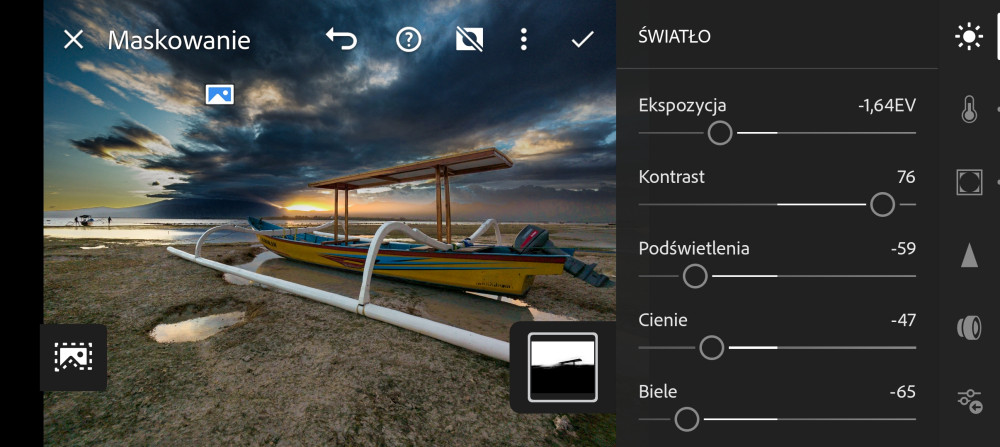1000x447 pixels.
Task: Open the Detail (triangle) panel
Action: 969,255
